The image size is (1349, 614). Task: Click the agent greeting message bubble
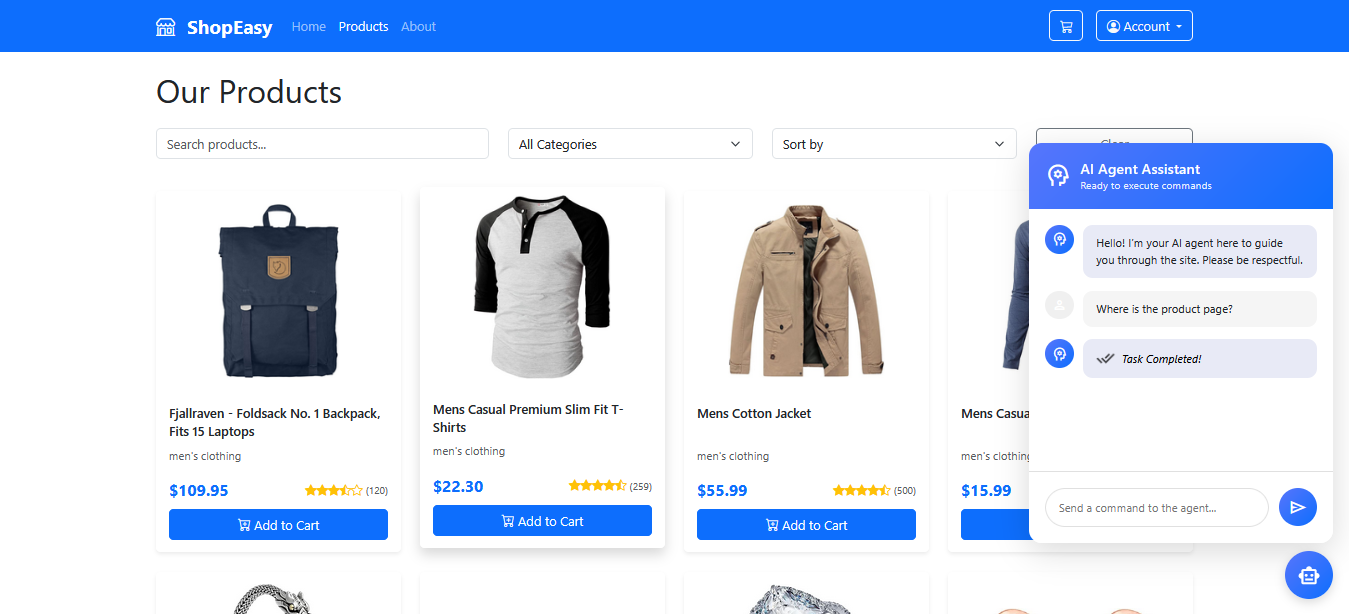1200,251
